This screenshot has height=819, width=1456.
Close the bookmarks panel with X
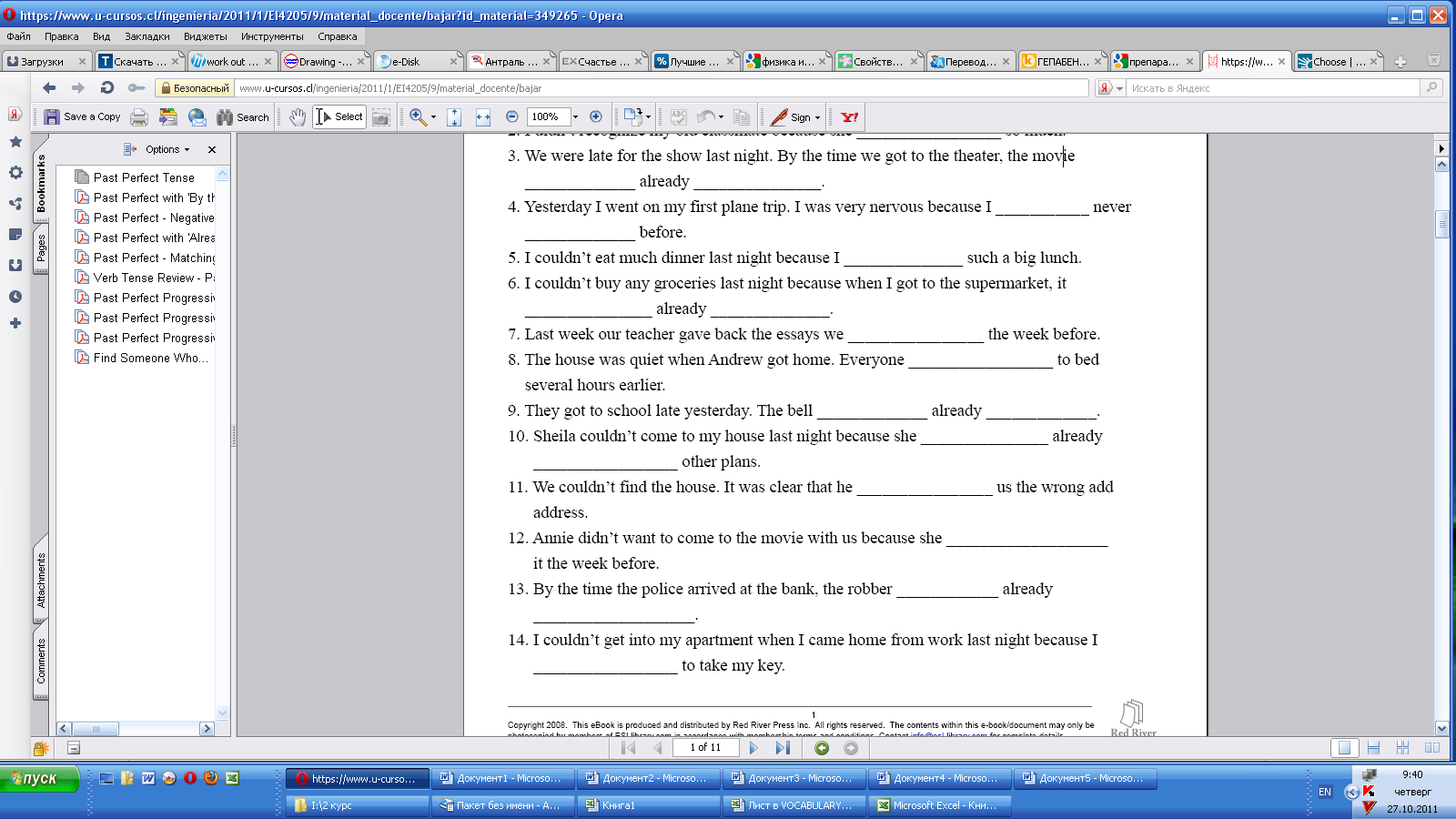(x=212, y=149)
